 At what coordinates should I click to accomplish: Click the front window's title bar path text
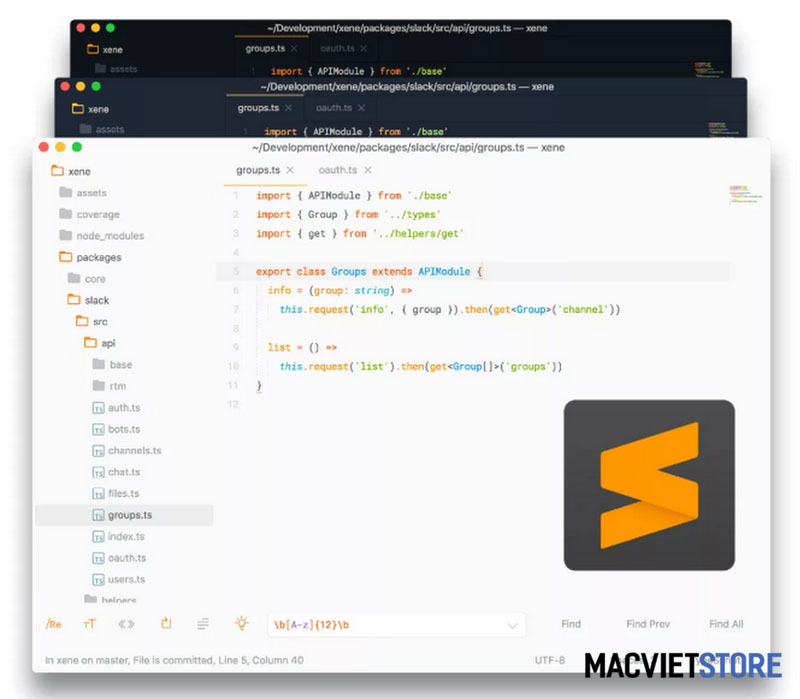coord(408,147)
